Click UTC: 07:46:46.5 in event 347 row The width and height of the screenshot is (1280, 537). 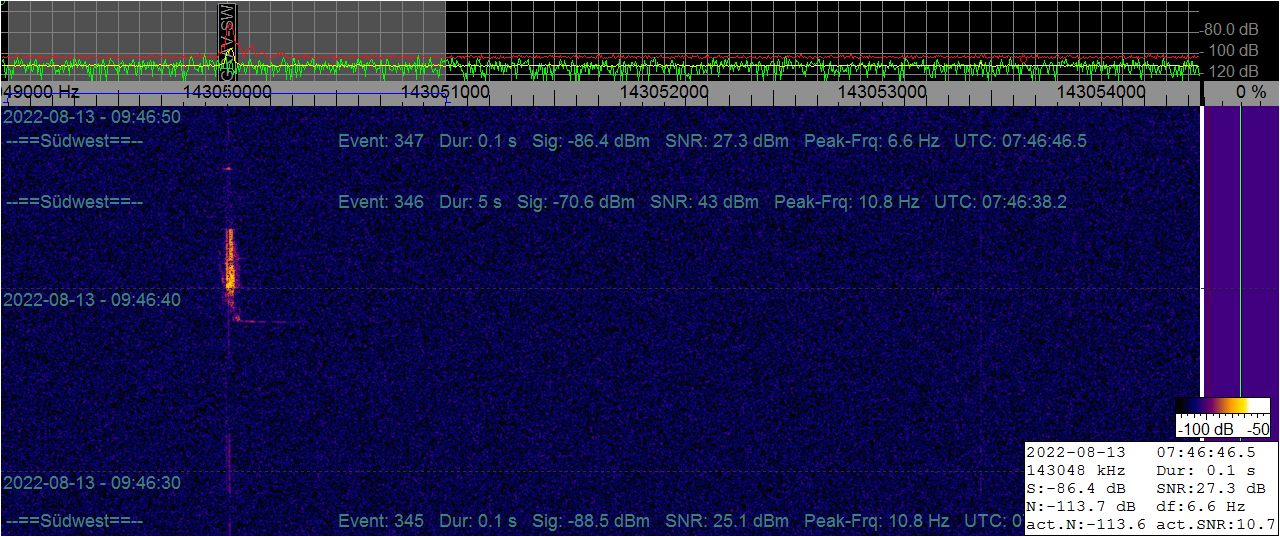click(1021, 141)
